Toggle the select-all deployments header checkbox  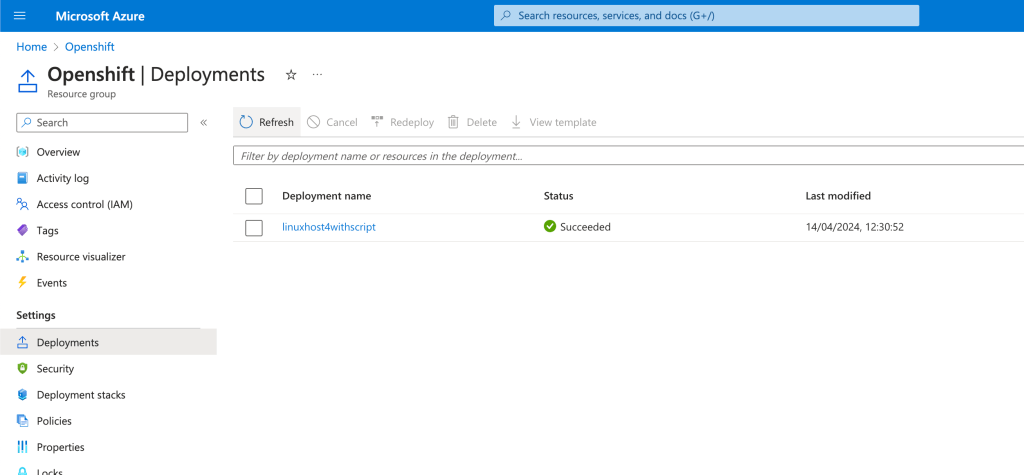coord(254,196)
